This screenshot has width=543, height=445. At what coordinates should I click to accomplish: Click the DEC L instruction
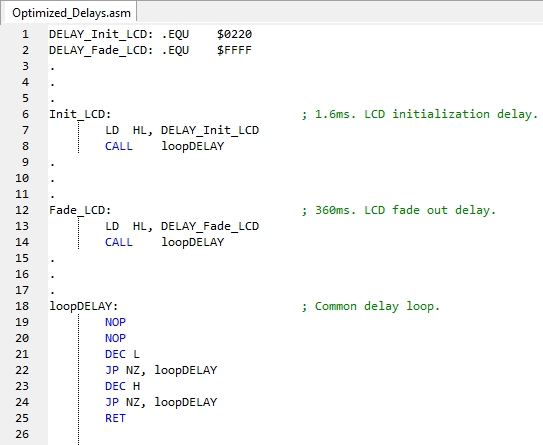[122, 354]
